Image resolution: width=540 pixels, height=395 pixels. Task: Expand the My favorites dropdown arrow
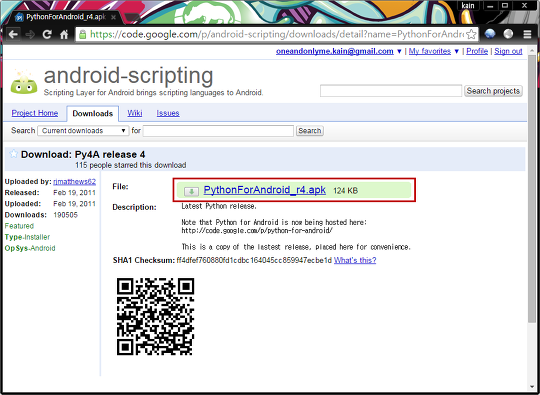point(457,51)
